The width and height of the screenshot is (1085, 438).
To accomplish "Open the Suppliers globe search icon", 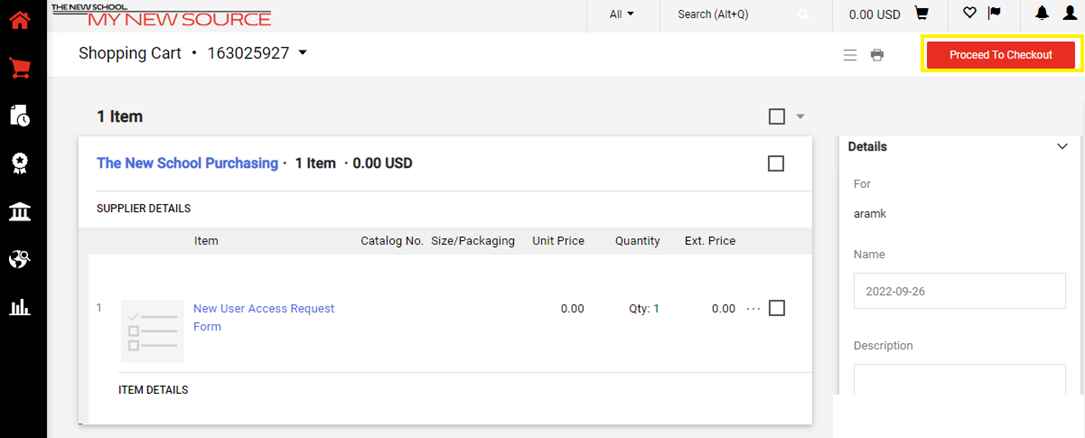I will pyautogui.click(x=20, y=259).
